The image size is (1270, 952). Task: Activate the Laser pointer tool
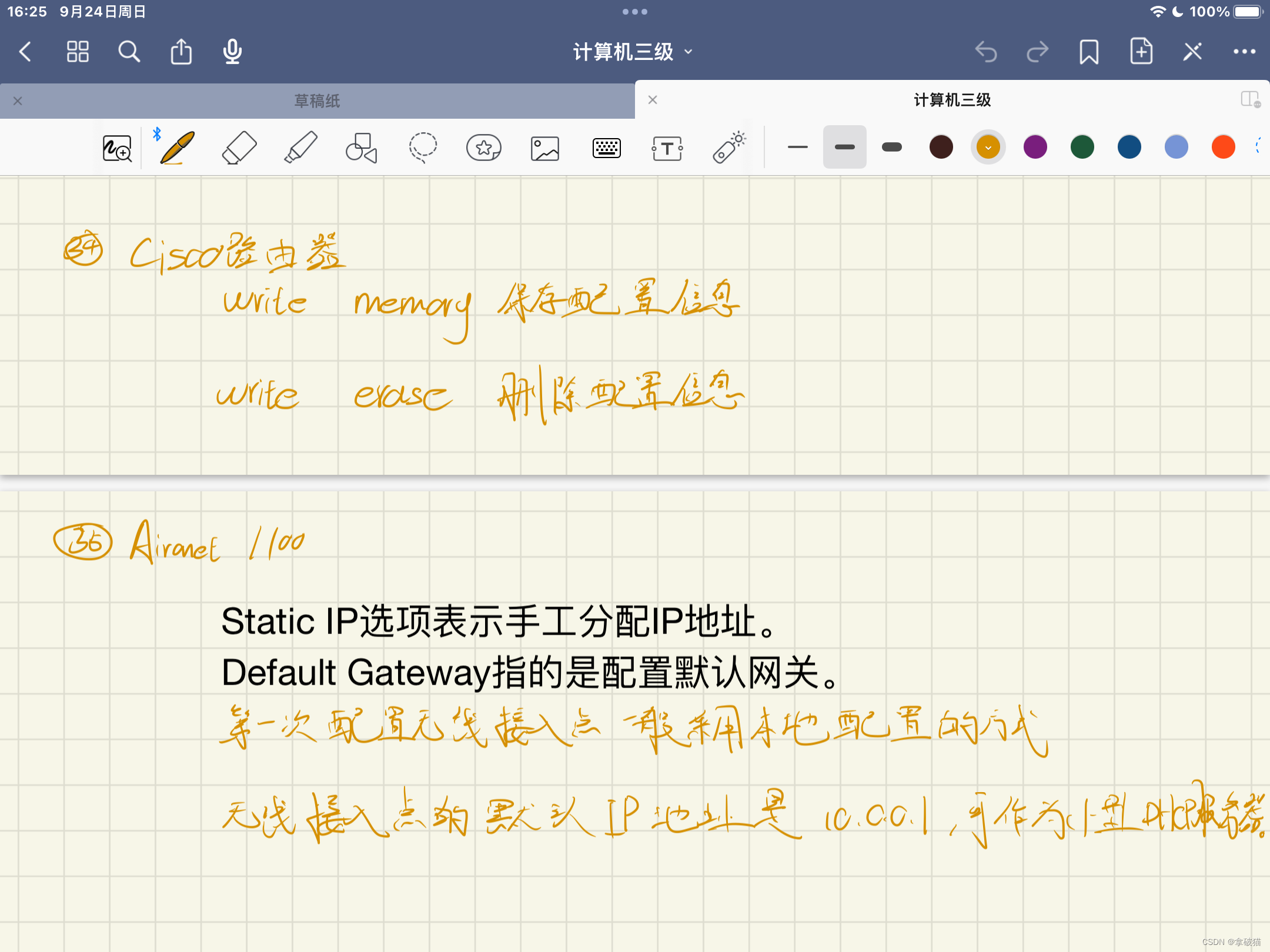click(729, 148)
